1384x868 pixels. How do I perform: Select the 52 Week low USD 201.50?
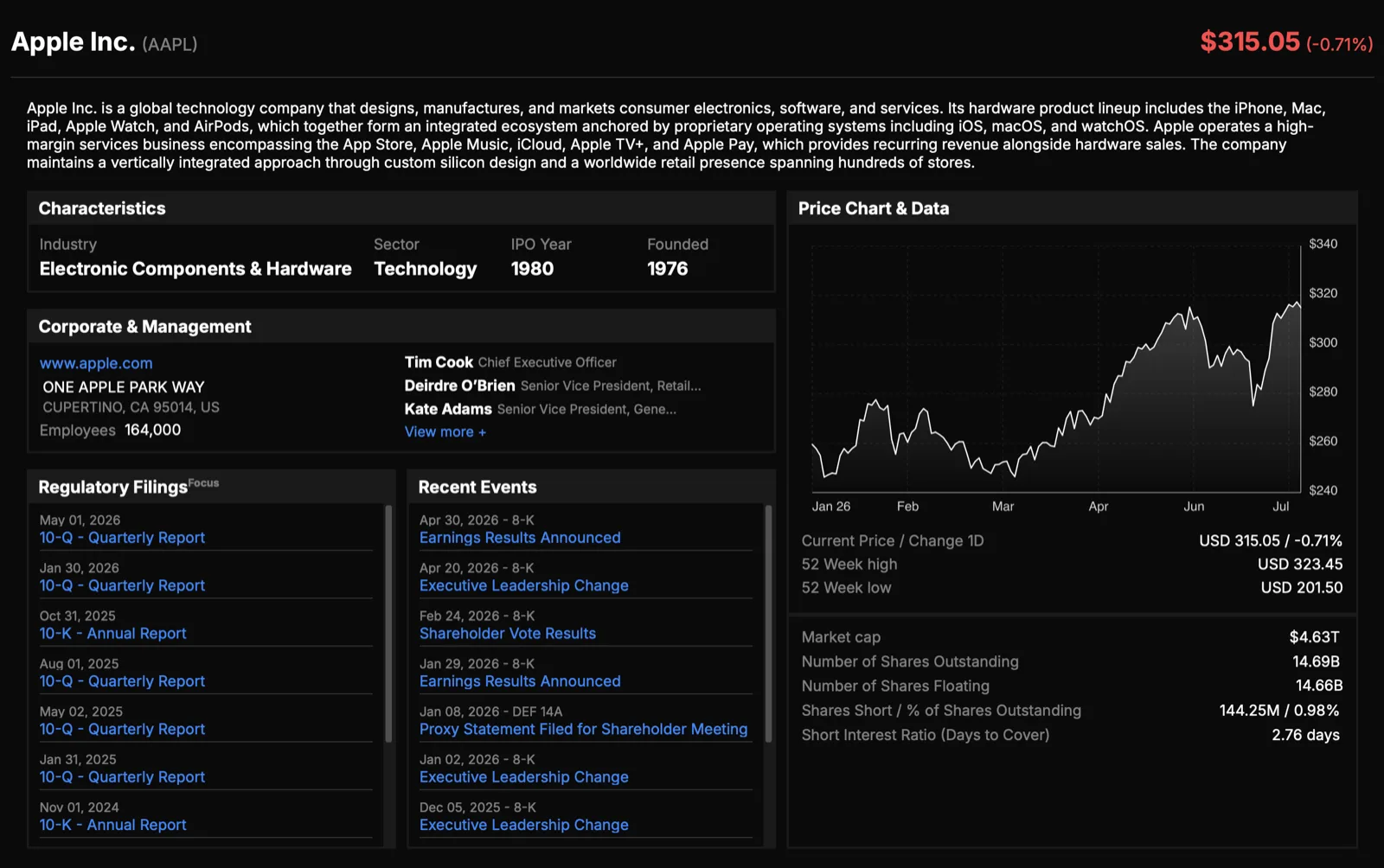pos(1301,587)
